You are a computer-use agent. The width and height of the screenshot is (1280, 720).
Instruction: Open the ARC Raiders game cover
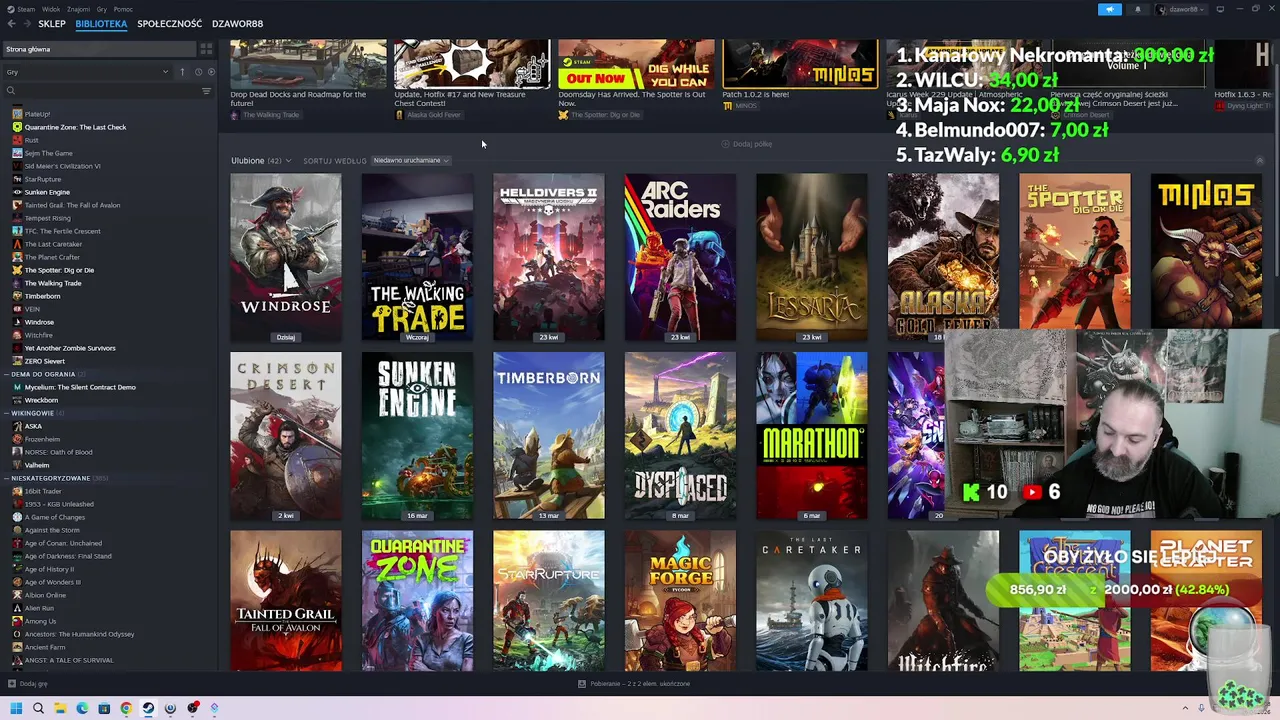680,257
